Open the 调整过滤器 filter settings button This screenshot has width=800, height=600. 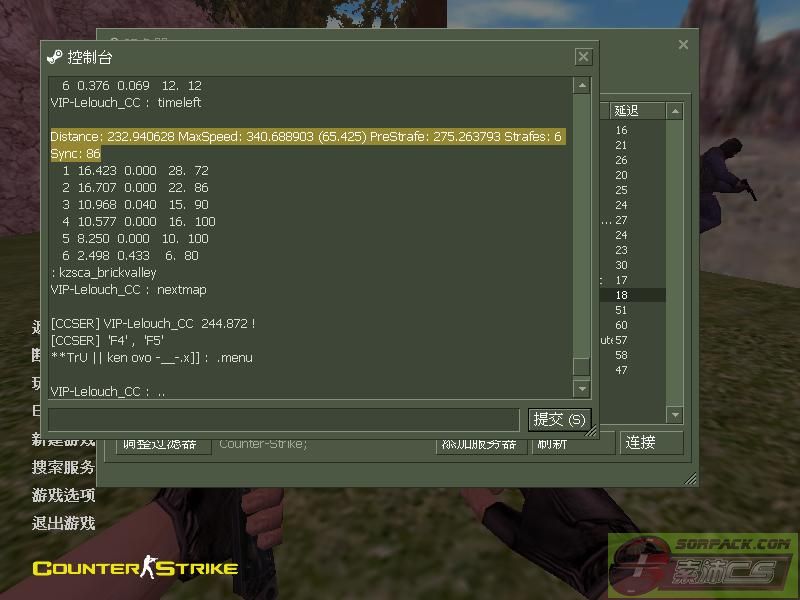pos(161,444)
